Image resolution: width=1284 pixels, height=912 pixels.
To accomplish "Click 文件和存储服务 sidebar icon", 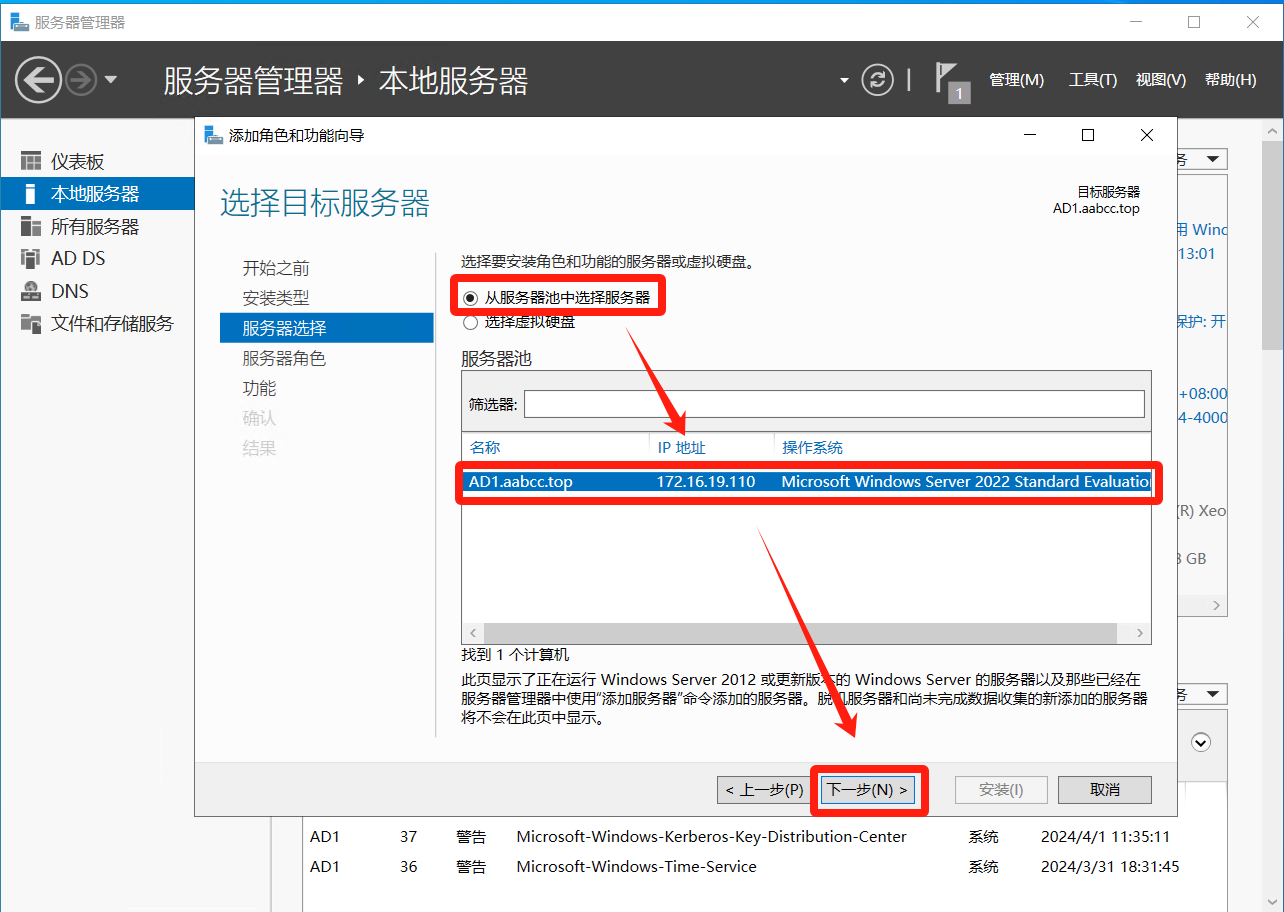I will click(32, 324).
